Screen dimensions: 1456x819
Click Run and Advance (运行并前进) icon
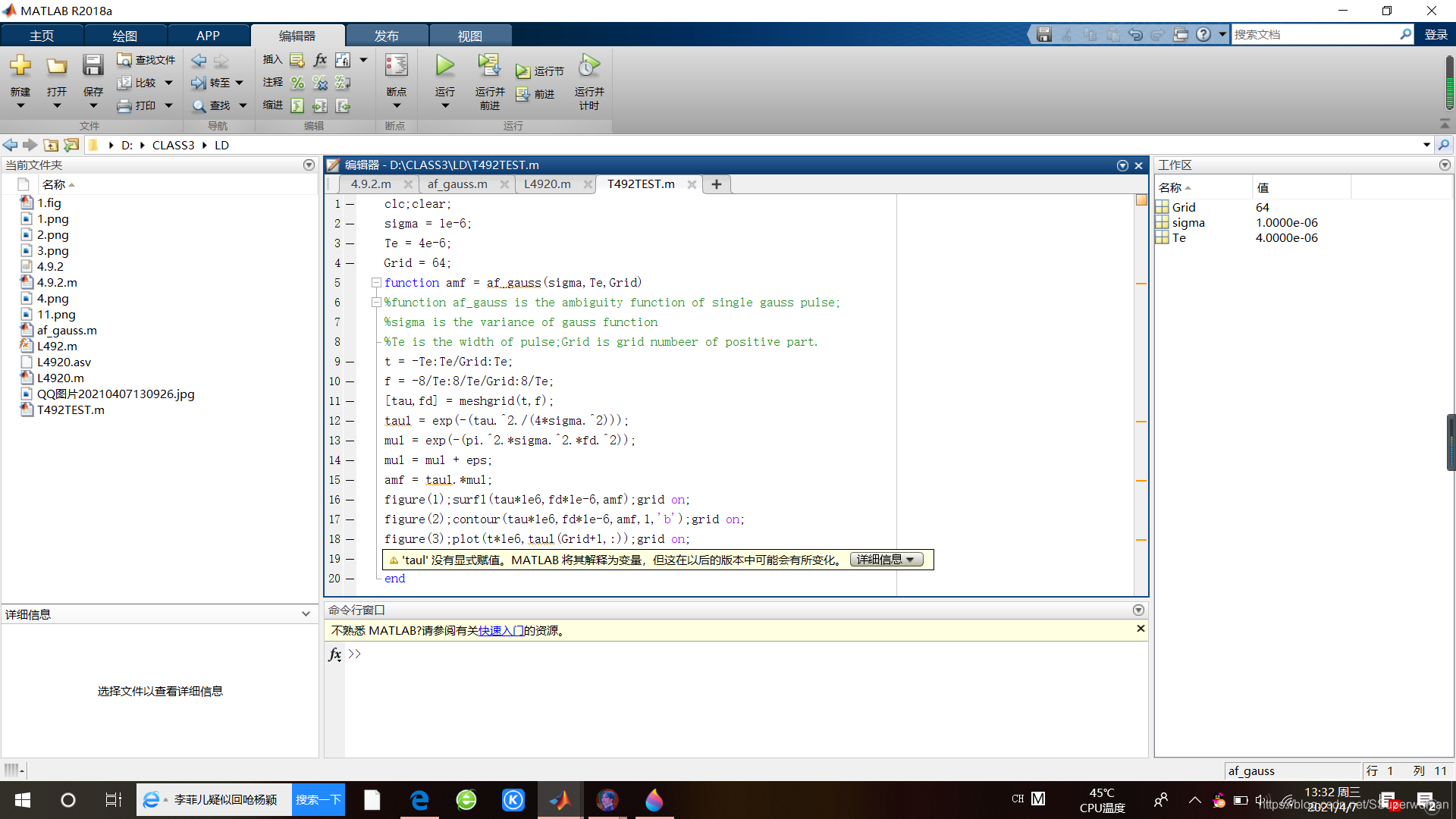click(489, 67)
